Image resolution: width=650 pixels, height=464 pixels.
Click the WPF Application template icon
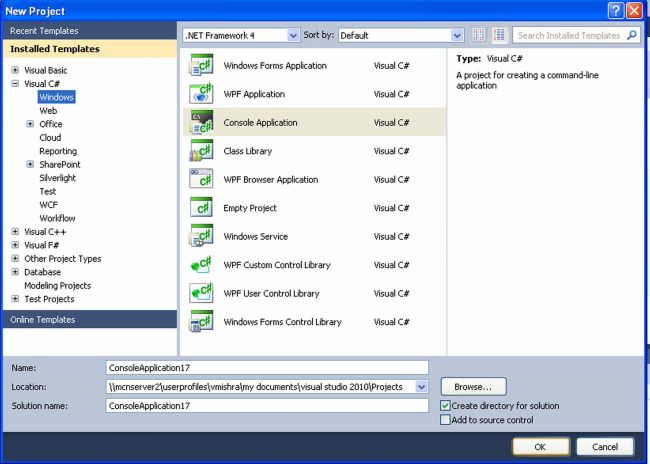pos(201,94)
